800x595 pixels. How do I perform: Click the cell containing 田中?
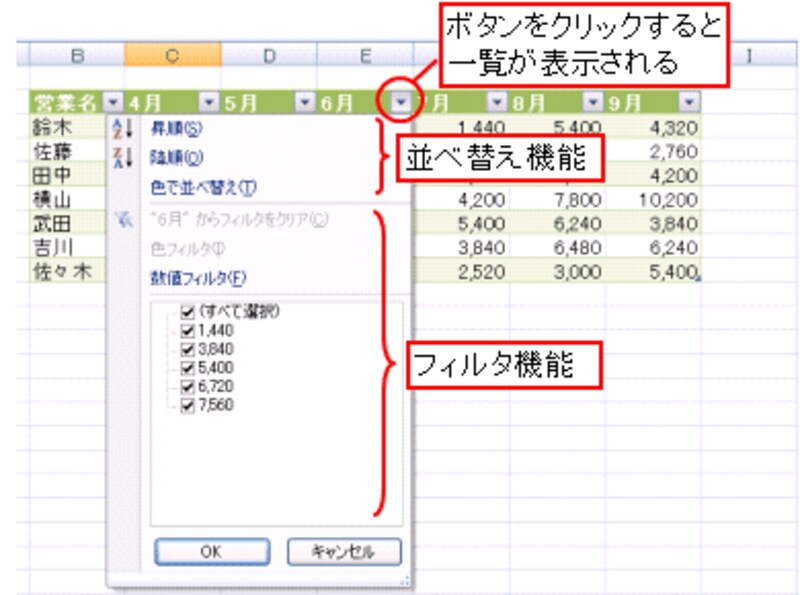pyautogui.click(x=68, y=175)
